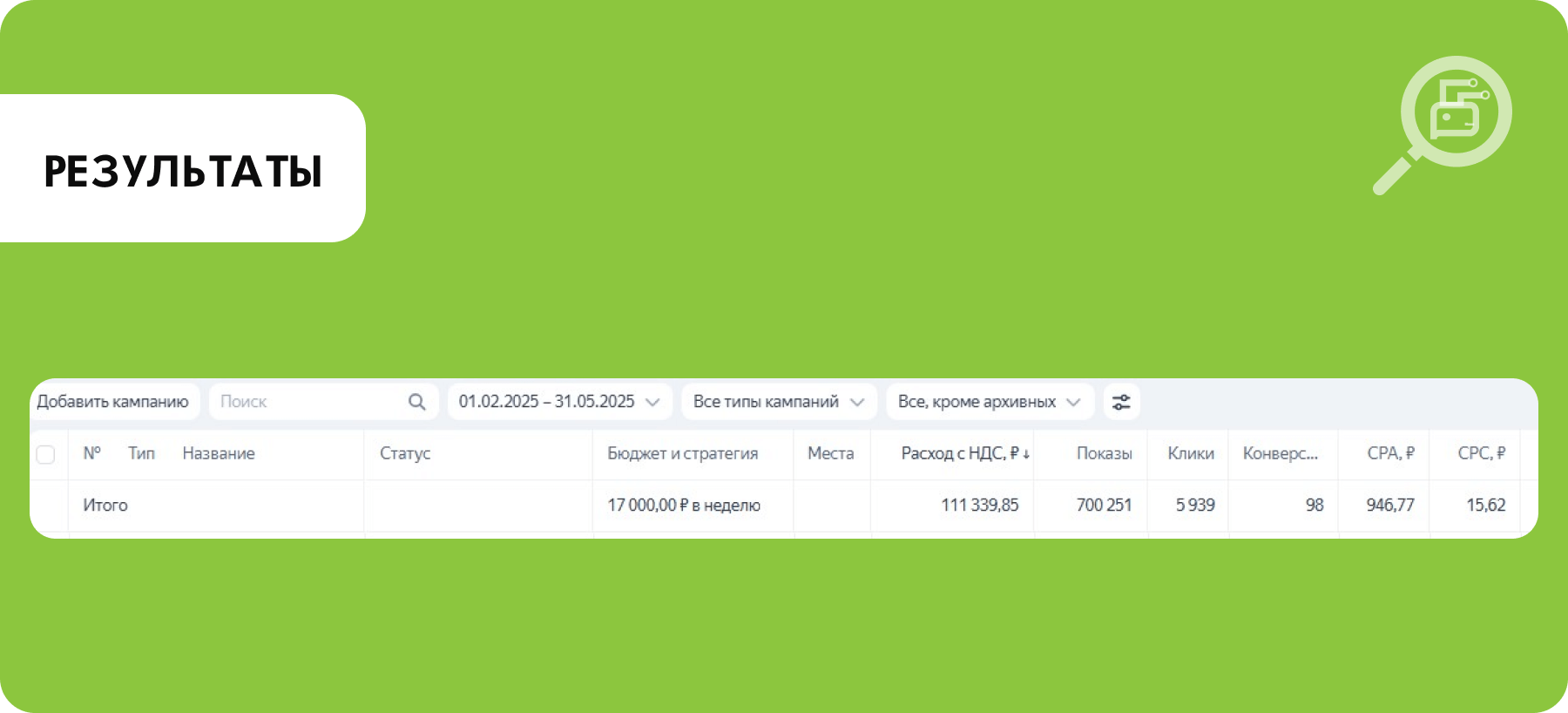Screen dimensions: 1568x713
Task: Click the CPC, ₽ column header
Action: coord(1481,453)
